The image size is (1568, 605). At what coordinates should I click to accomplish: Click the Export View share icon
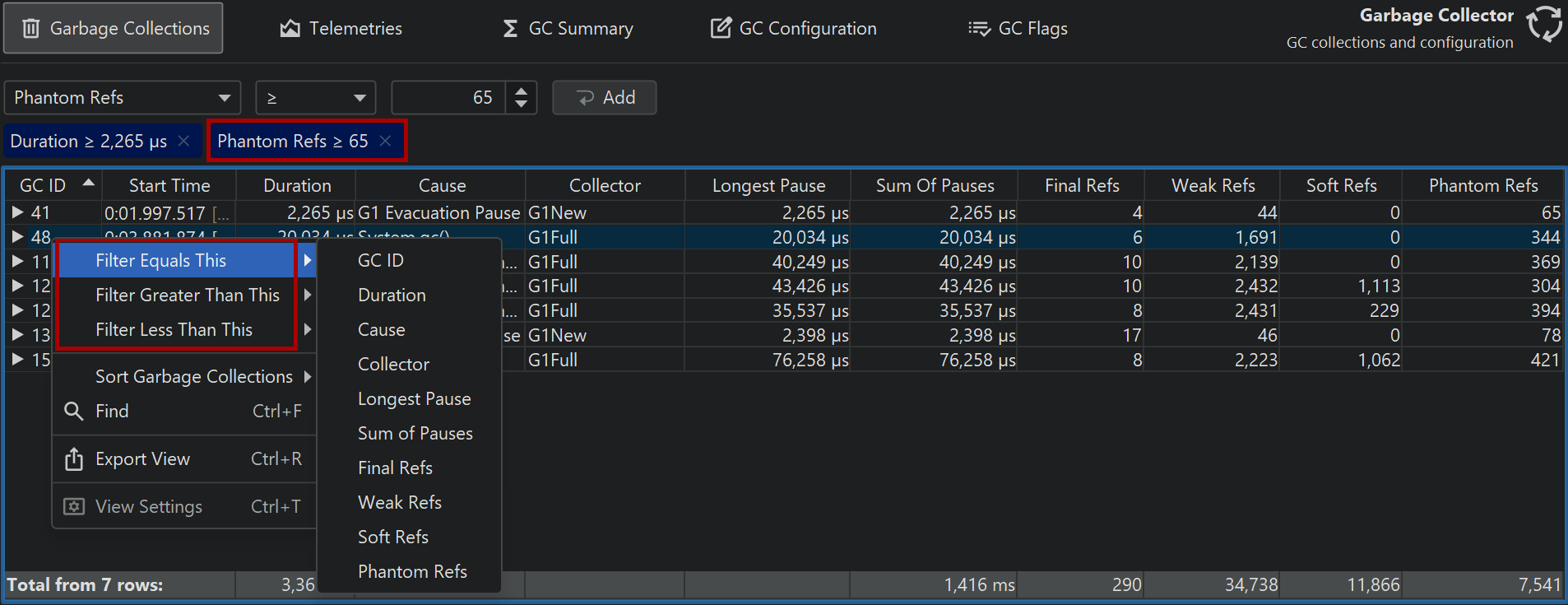coord(74,459)
